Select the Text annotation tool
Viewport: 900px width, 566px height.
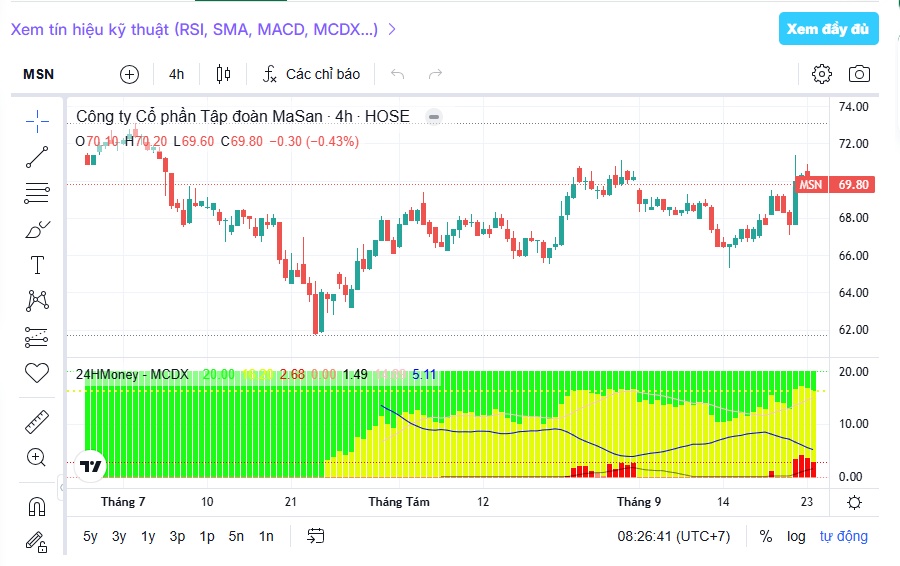coord(37,265)
